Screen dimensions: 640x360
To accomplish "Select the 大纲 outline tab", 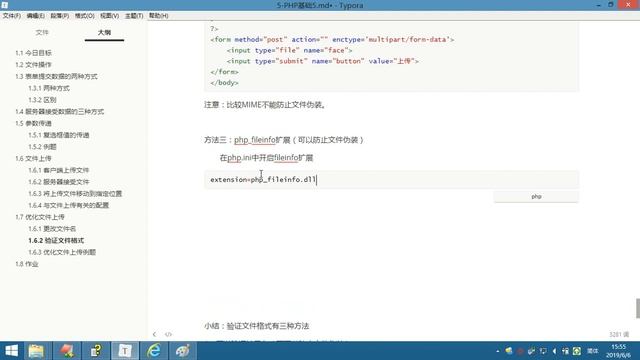I will (x=104, y=32).
